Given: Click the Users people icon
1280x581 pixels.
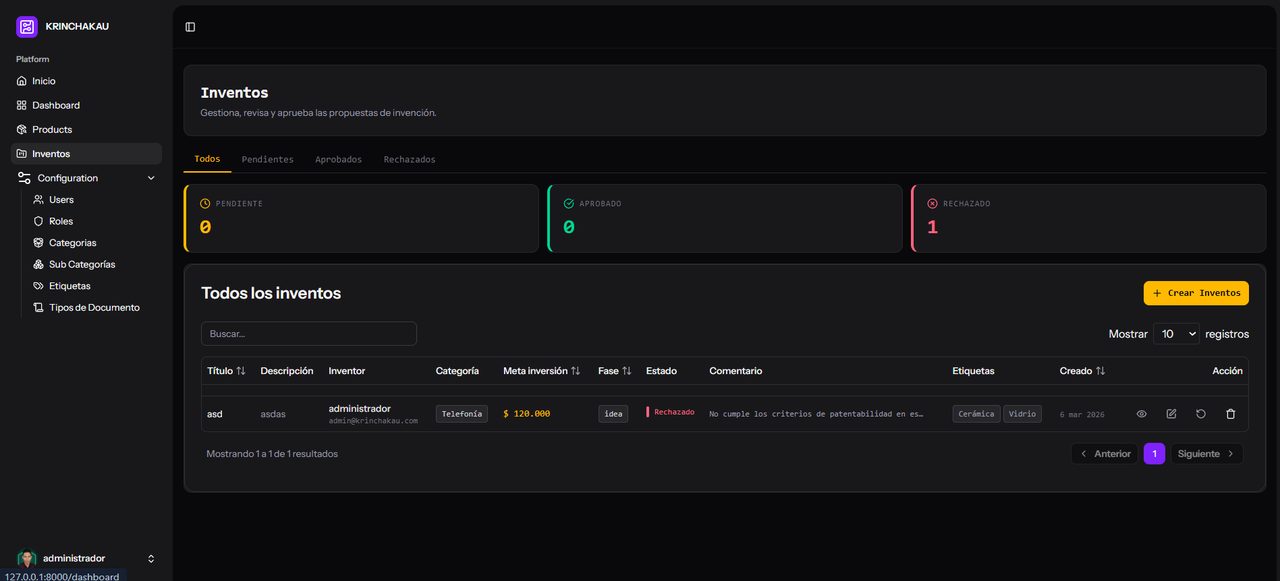Looking at the screenshot, I should [x=39, y=200].
